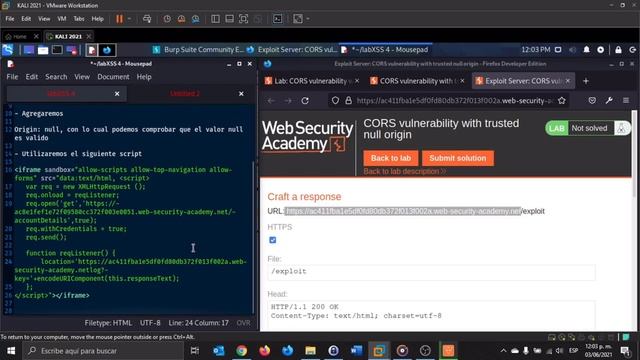Viewport: 640px width, 360px height.
Task: Reload the Firefox page
Action: (305, 100)
